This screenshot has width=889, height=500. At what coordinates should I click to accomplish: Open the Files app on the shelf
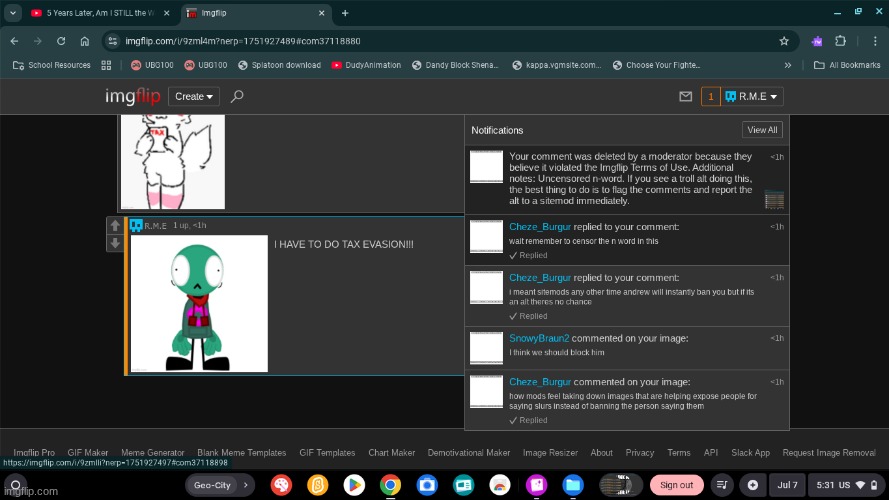click(x=573, y=485)
